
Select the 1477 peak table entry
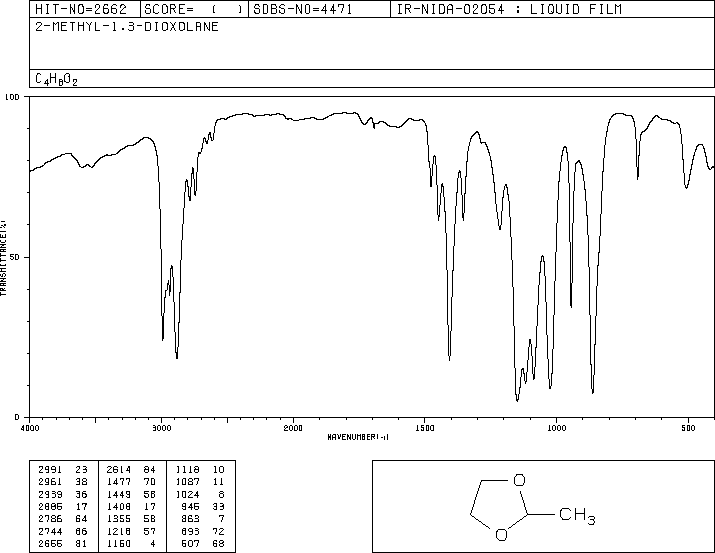click(x=131, y=482)
